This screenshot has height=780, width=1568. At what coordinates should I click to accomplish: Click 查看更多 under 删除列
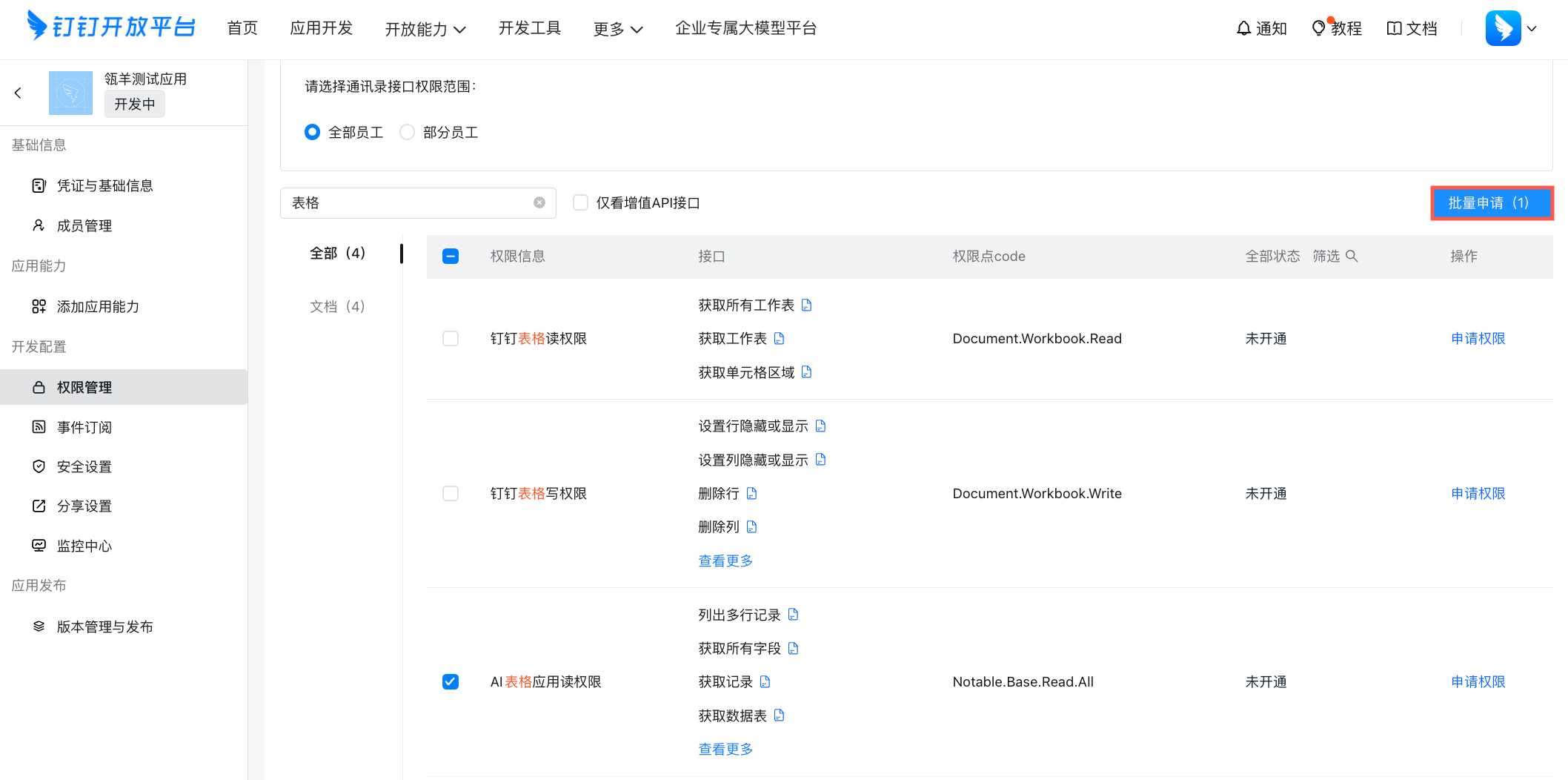[725, 561]
